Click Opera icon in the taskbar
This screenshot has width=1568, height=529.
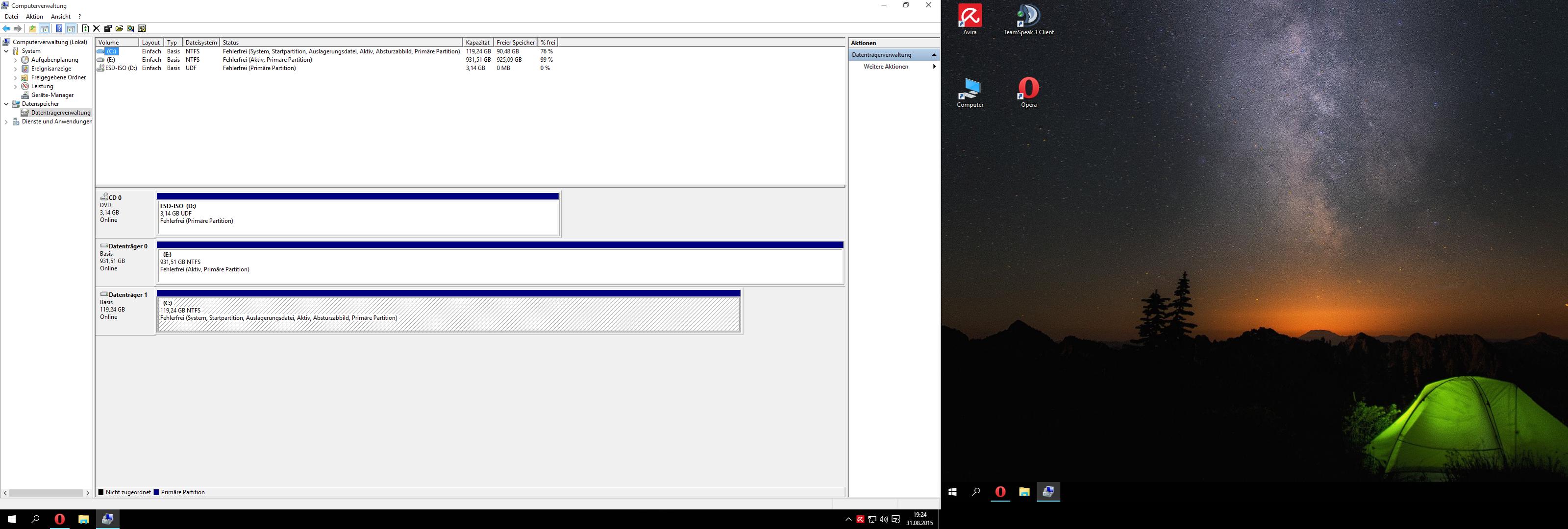[59, 519]
